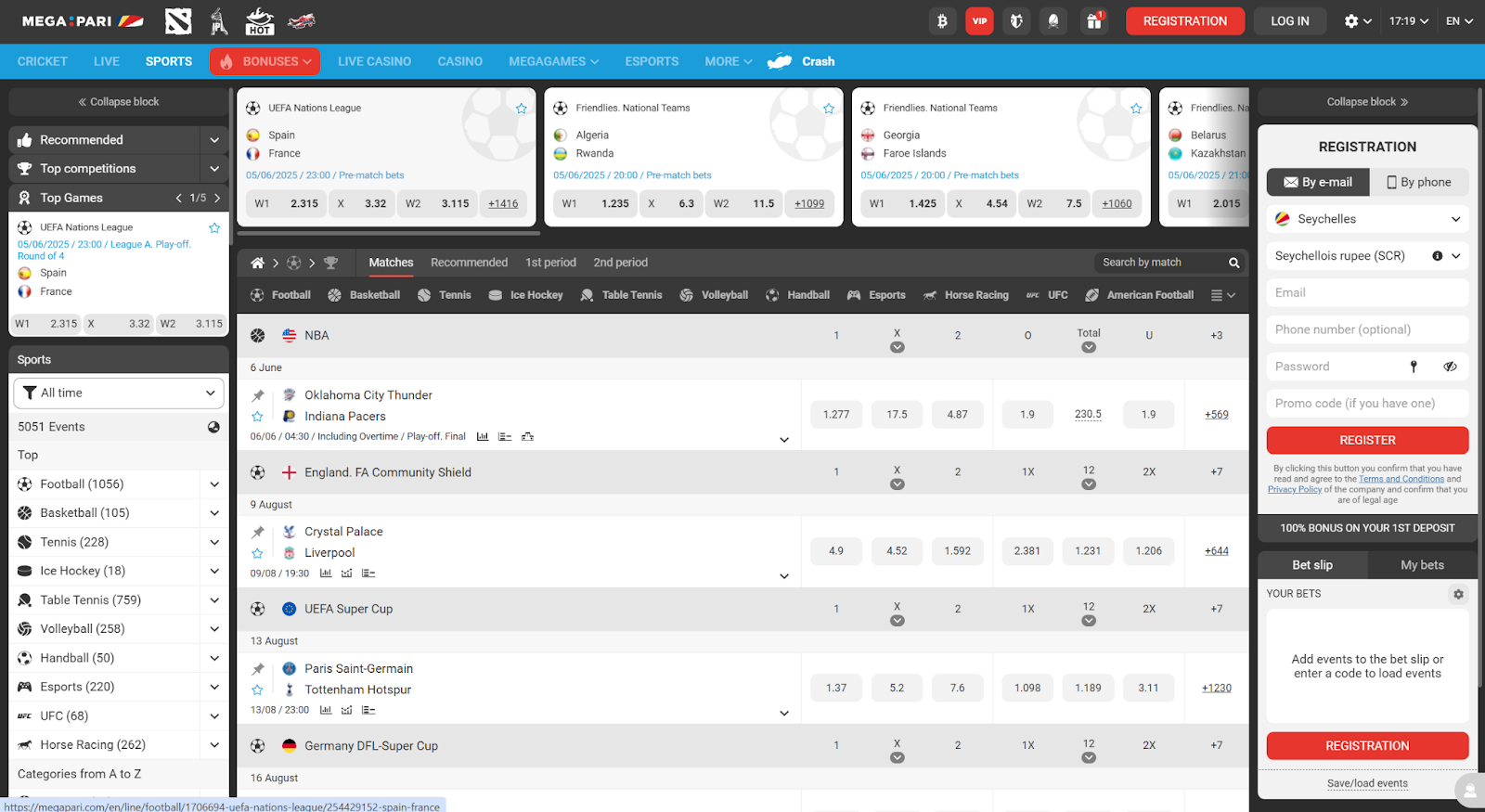Open the Seychelles country dropdown
The height and width of the screenshot is (812, 1485).
[1367, 219]
